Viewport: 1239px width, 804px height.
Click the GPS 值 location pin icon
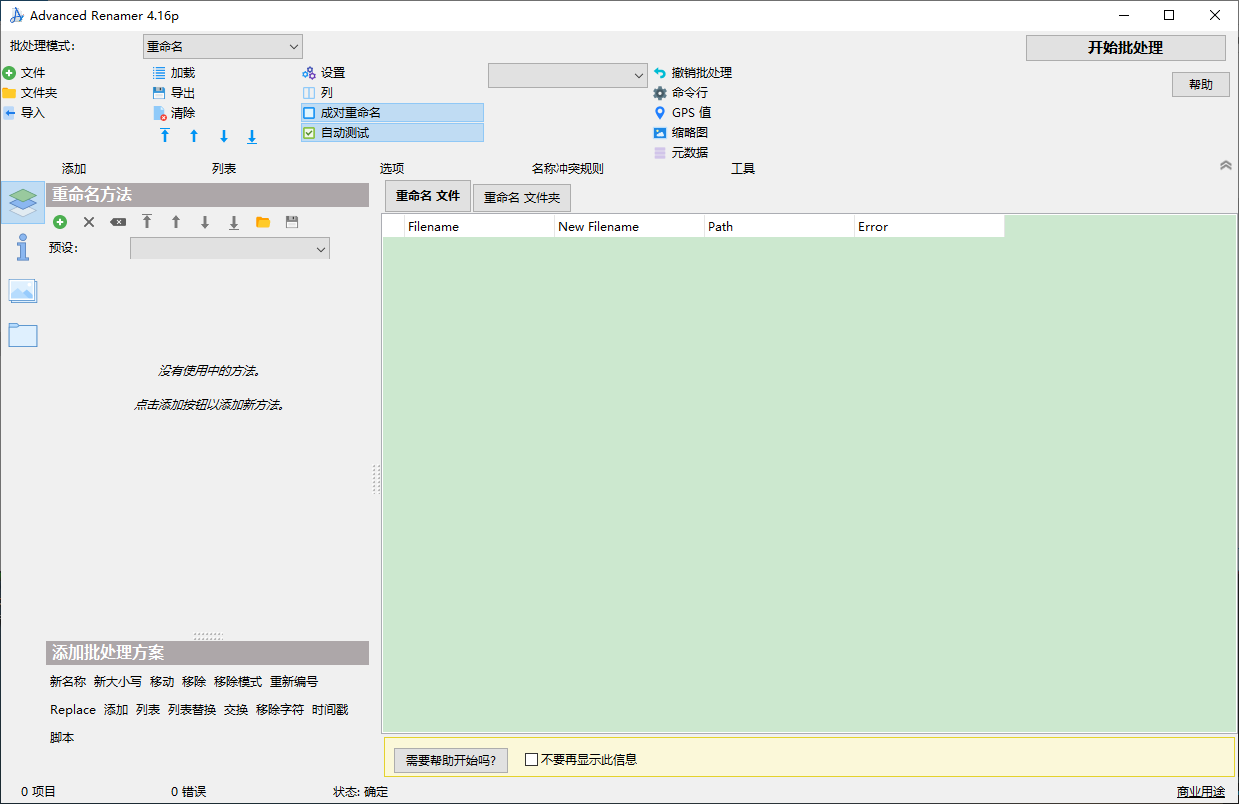[659, 113]
